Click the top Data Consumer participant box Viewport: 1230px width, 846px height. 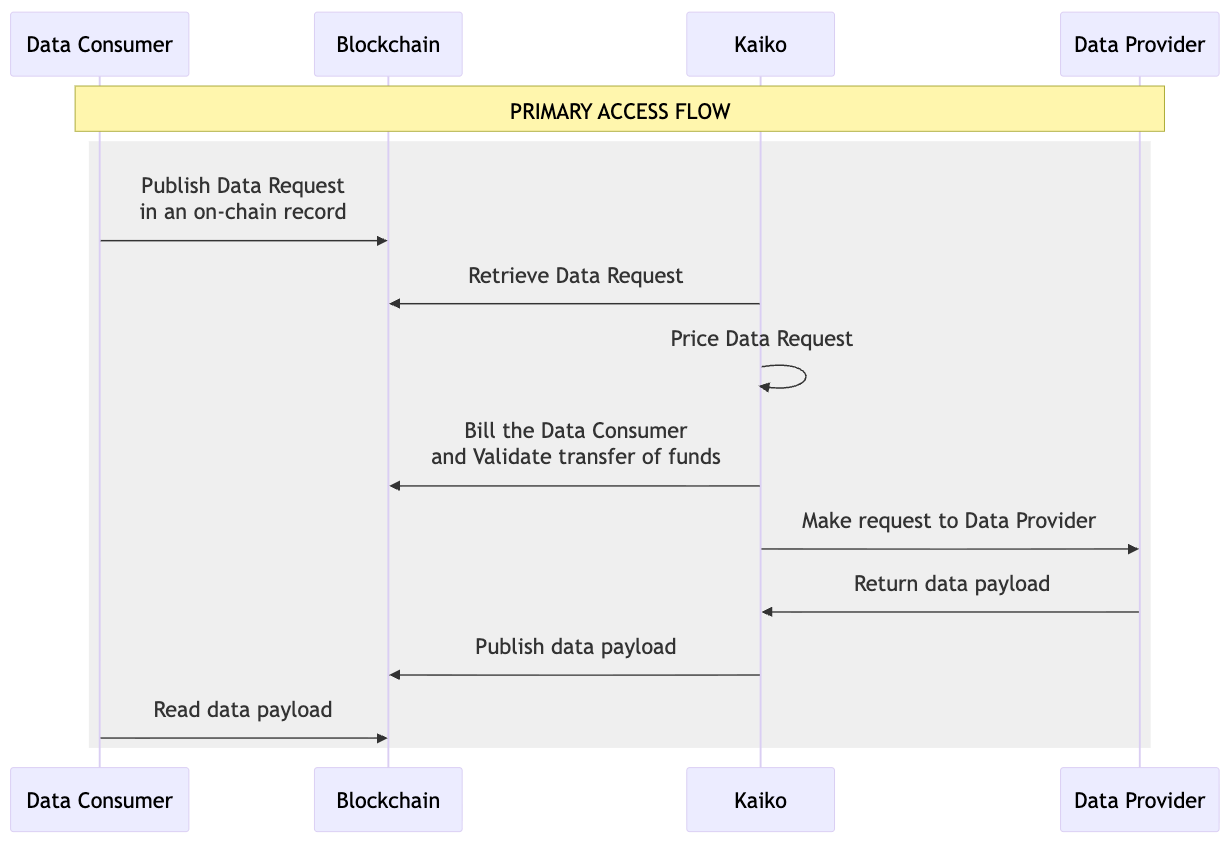click(99, 44)
